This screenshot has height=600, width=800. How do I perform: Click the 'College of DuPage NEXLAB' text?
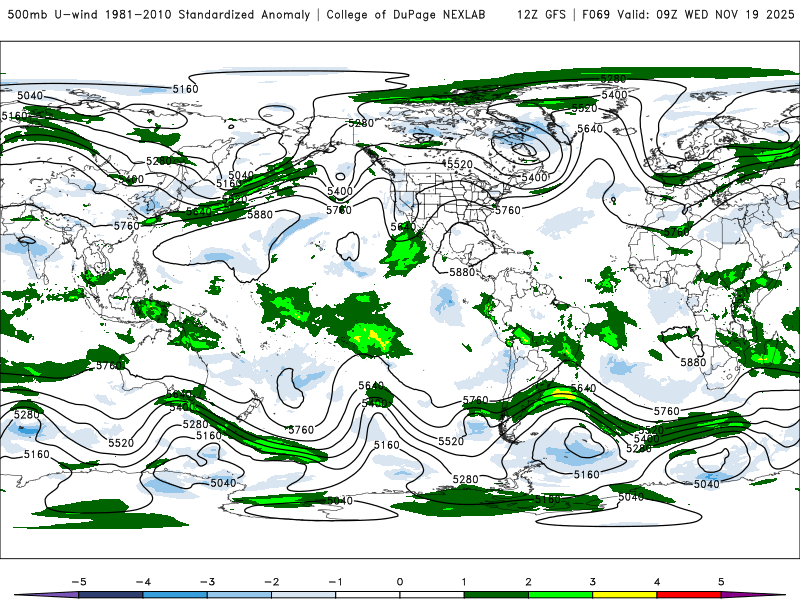coord(406,15)
